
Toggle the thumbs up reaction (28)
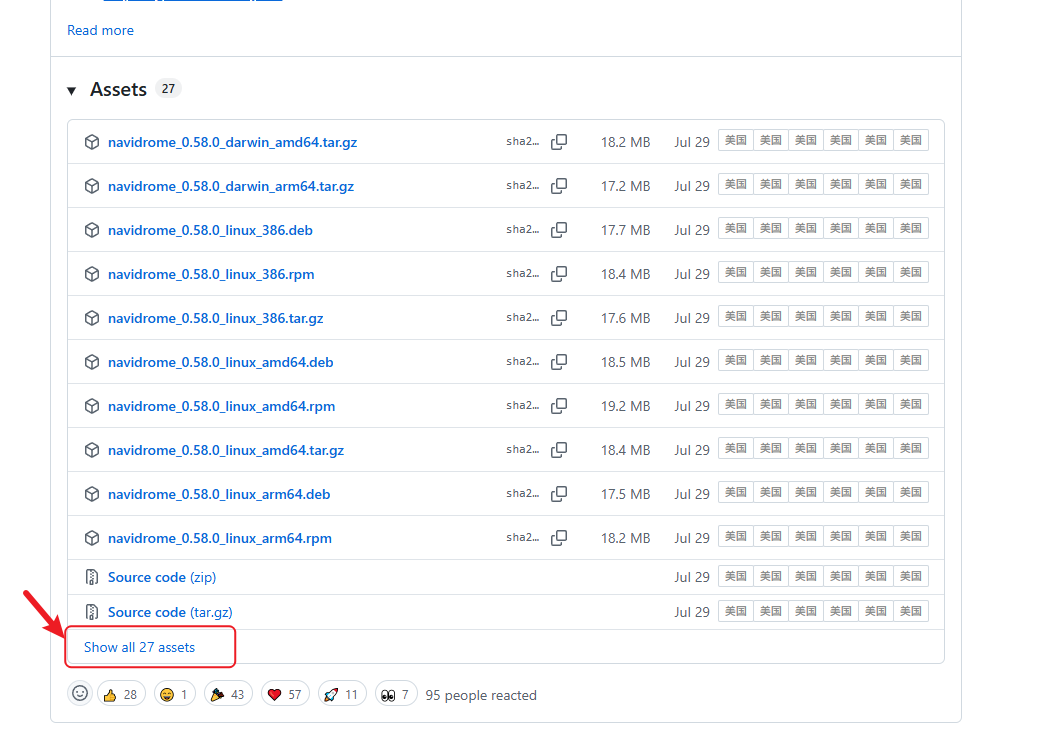[x=121, y=694]
